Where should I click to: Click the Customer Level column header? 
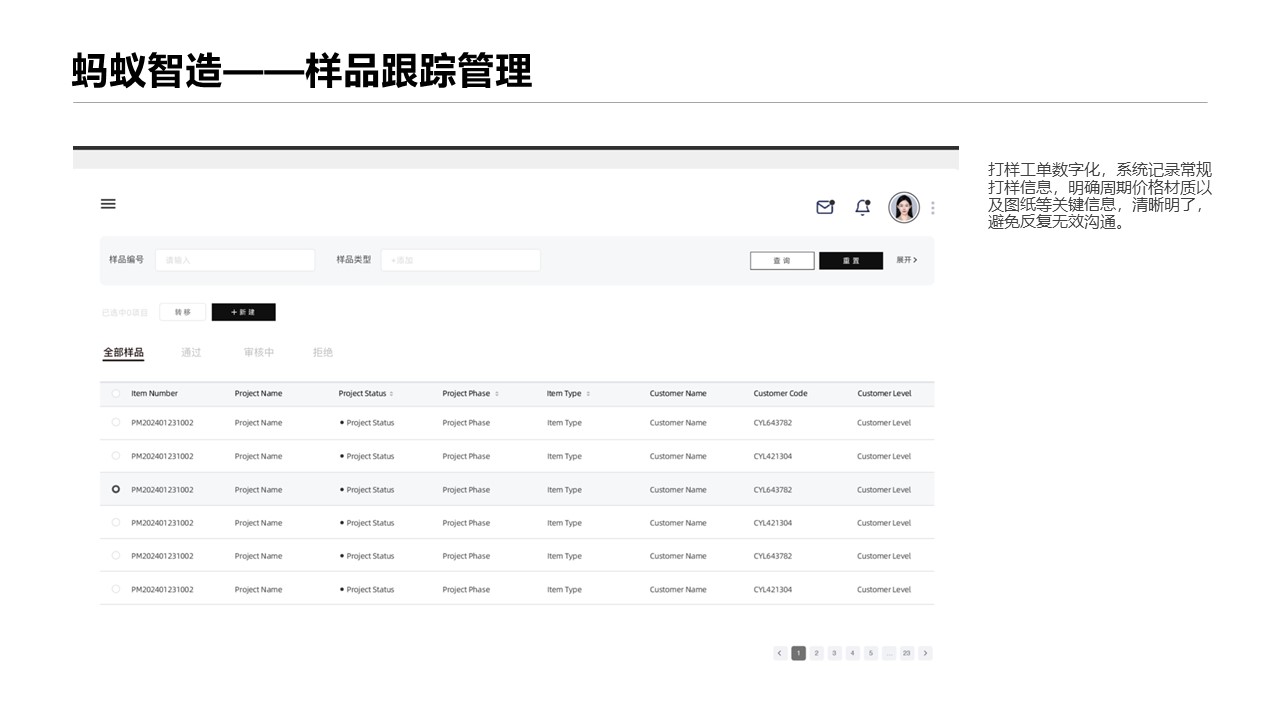coord(884,394)
